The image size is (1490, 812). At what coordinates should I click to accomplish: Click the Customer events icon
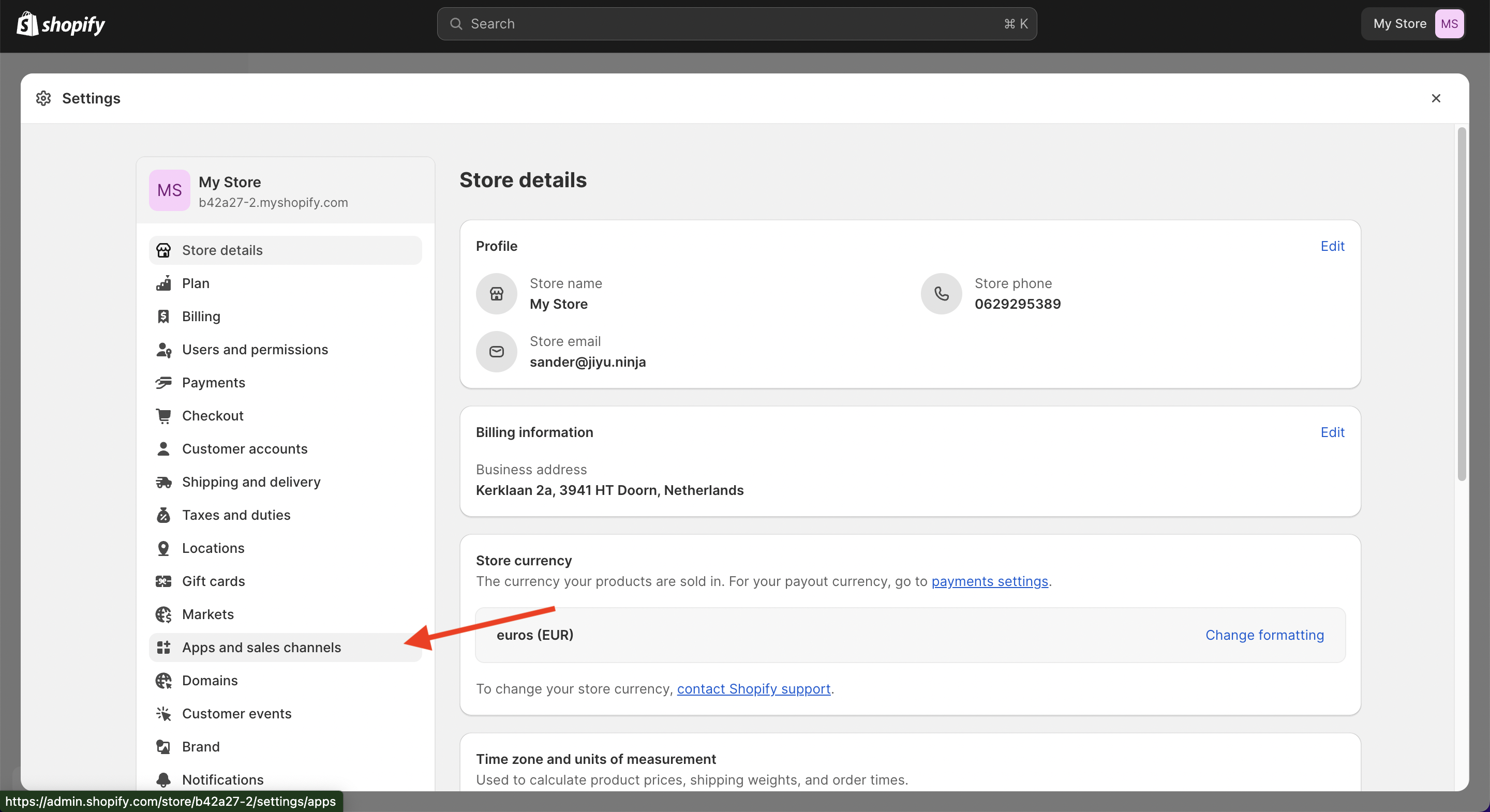point(163,714)
